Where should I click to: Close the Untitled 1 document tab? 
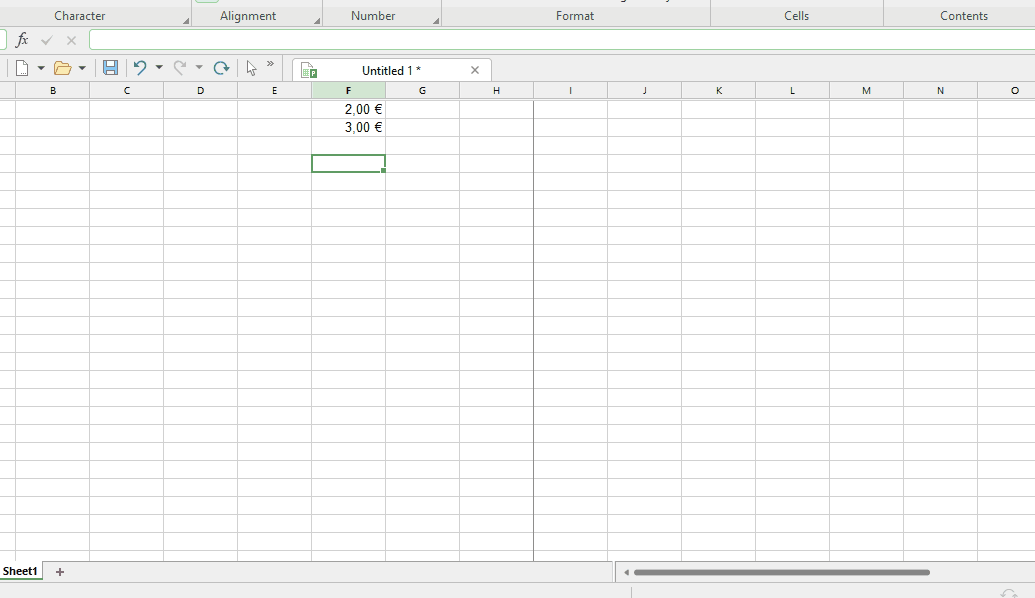point(475,70)
